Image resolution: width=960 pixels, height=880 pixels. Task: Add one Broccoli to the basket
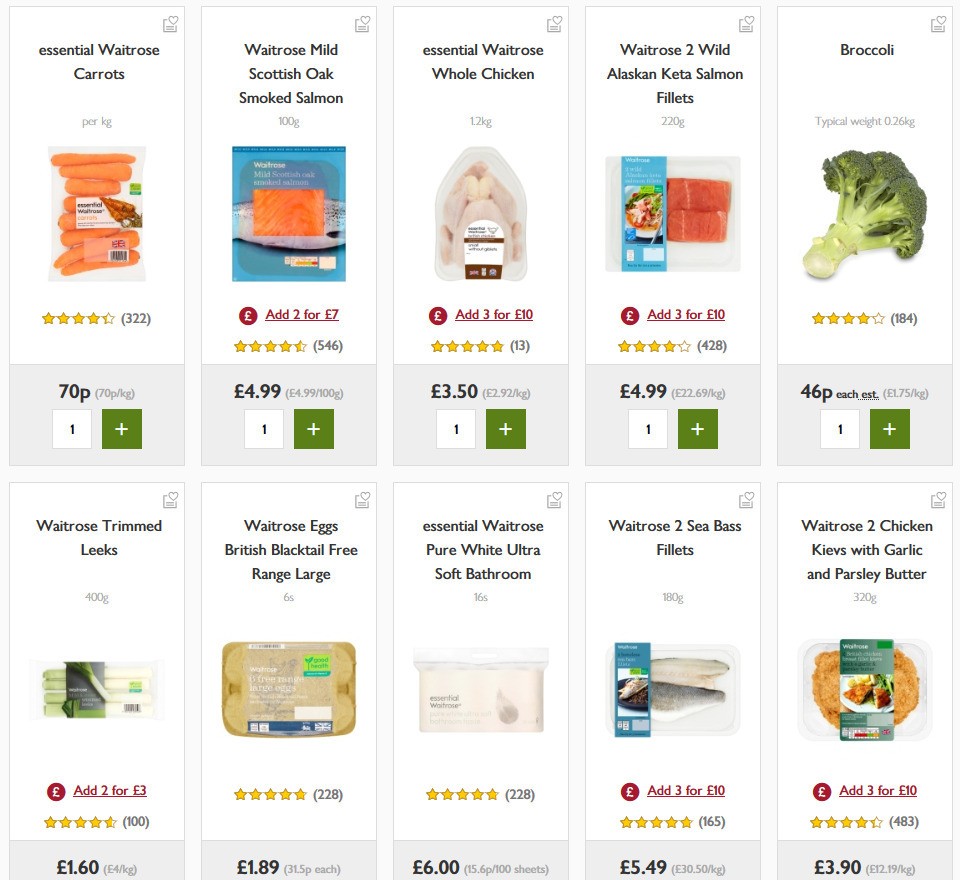click(x=889, y=428)
